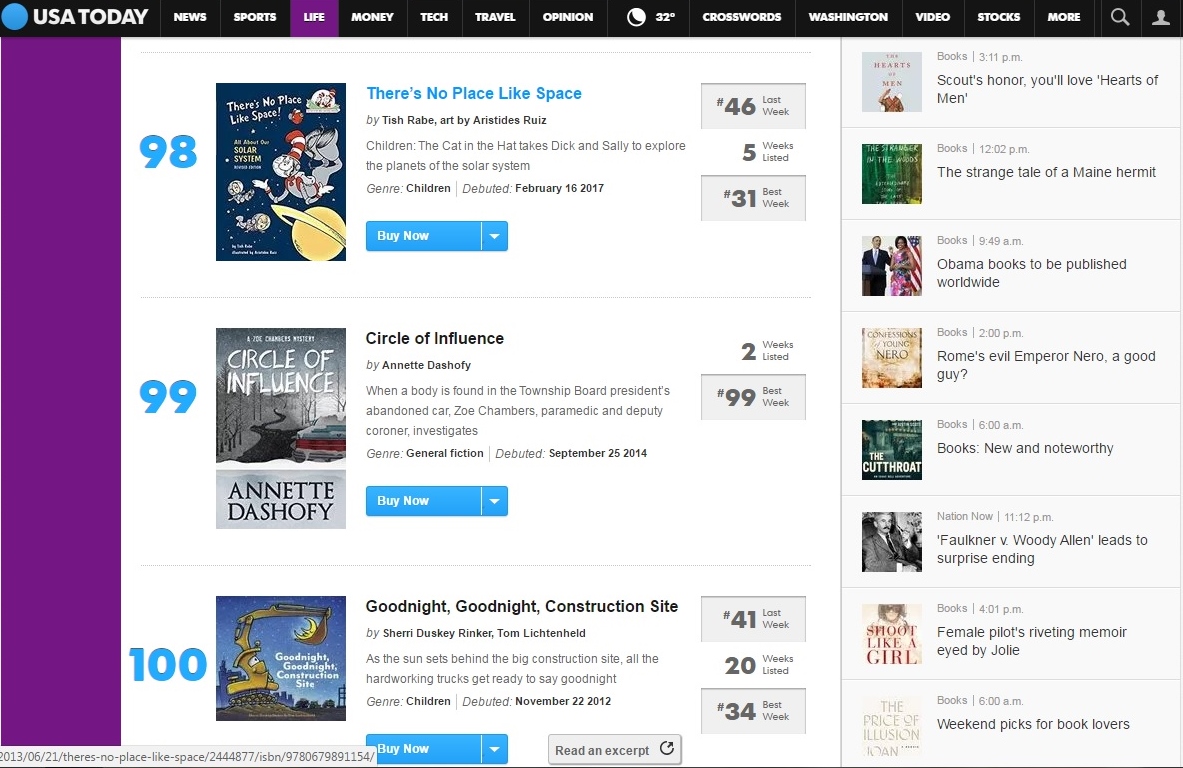This screenshot has width=1183, height=768.
Task: Open 'Female pilot's riveting memoir' article
Action: pos(1031,641)
